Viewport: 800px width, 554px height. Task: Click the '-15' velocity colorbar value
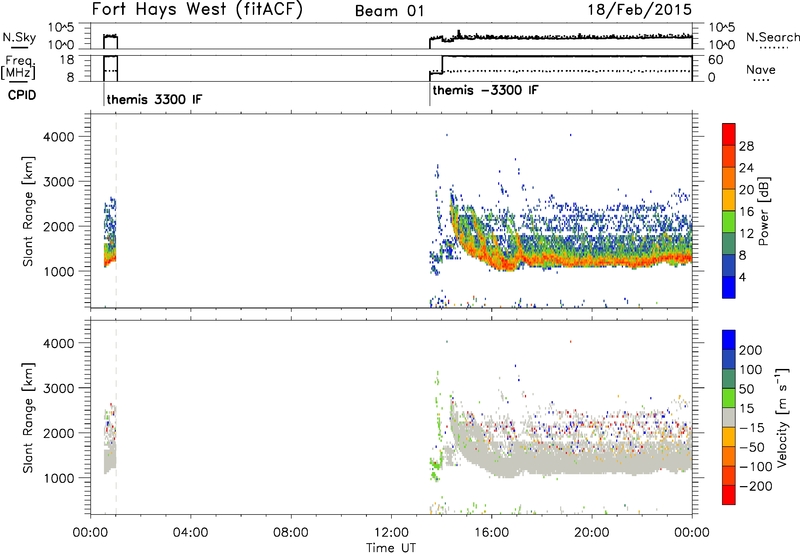pos(752,428)
